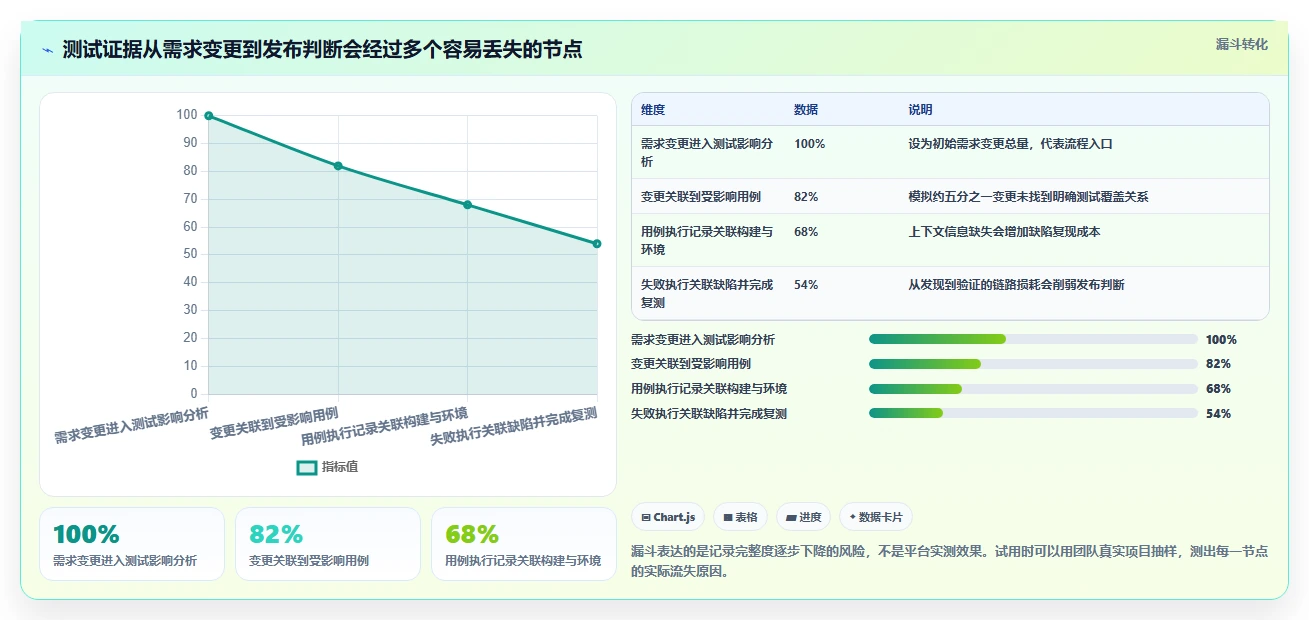This screenshot has height=620, width=1309.
Task: Click the 82% value in the table
Action: tap(806, 197)
